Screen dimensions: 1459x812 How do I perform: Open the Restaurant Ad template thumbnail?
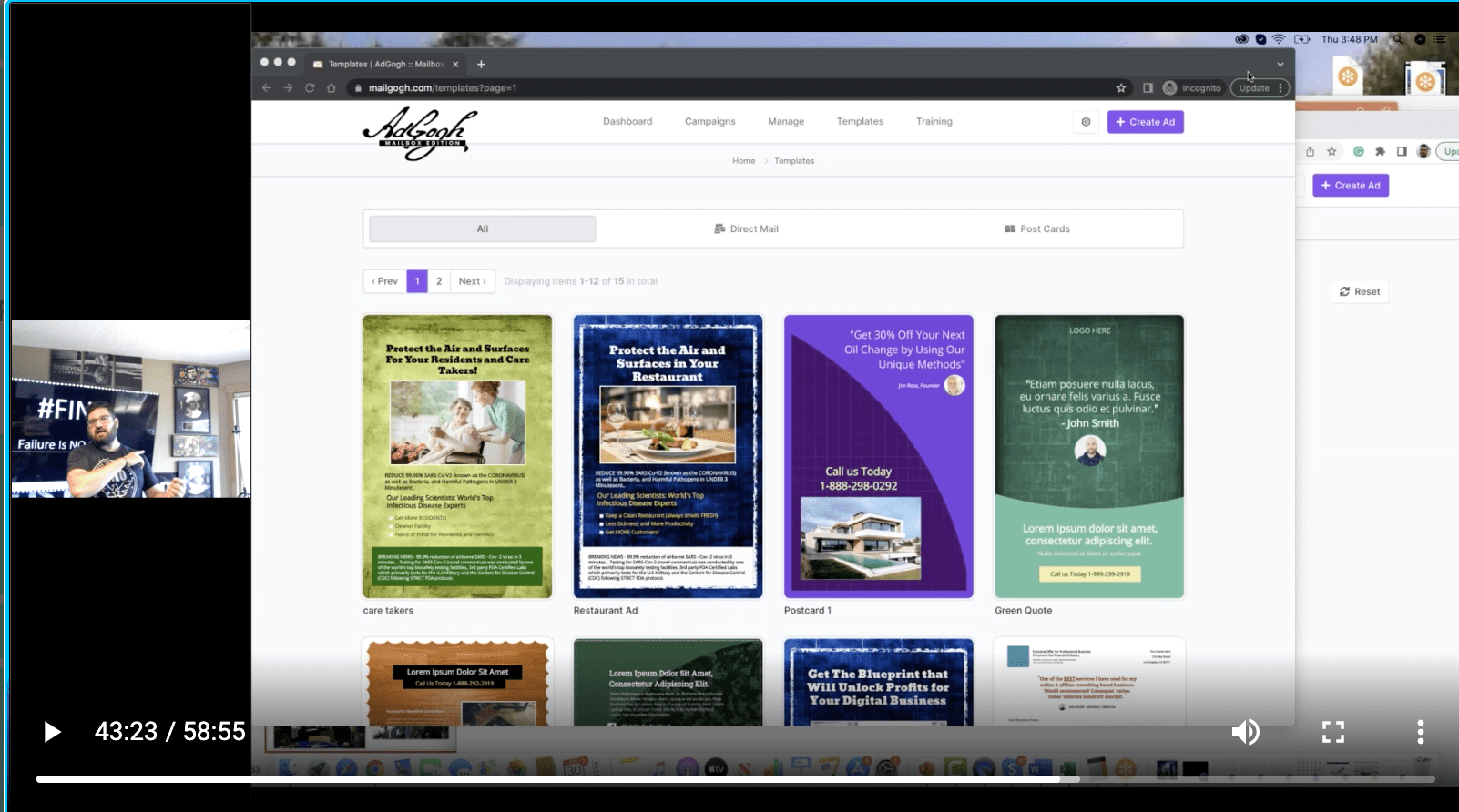[668, 456]
